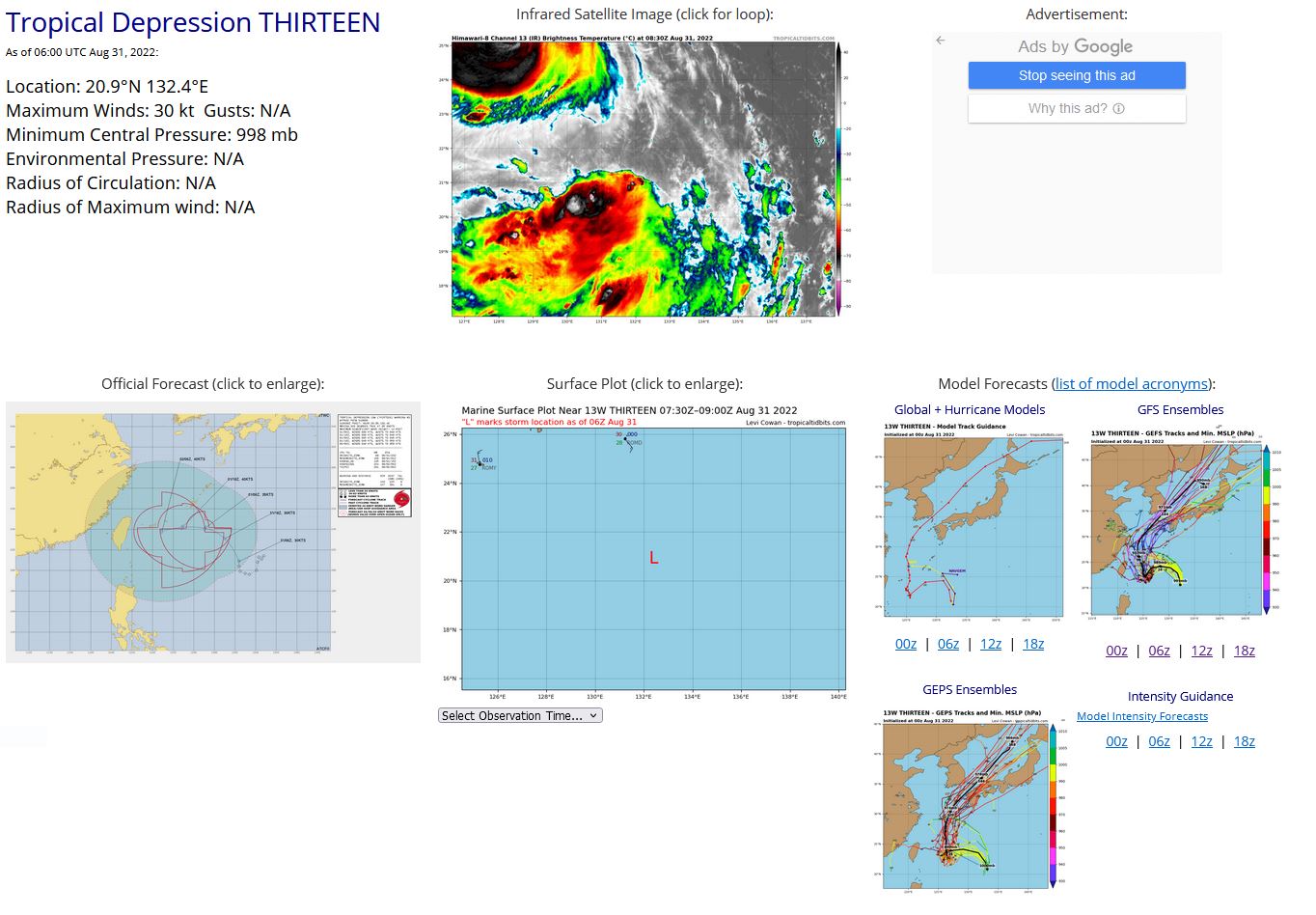
Task: Click the back arrow in the ad panel
Action: 941,41
